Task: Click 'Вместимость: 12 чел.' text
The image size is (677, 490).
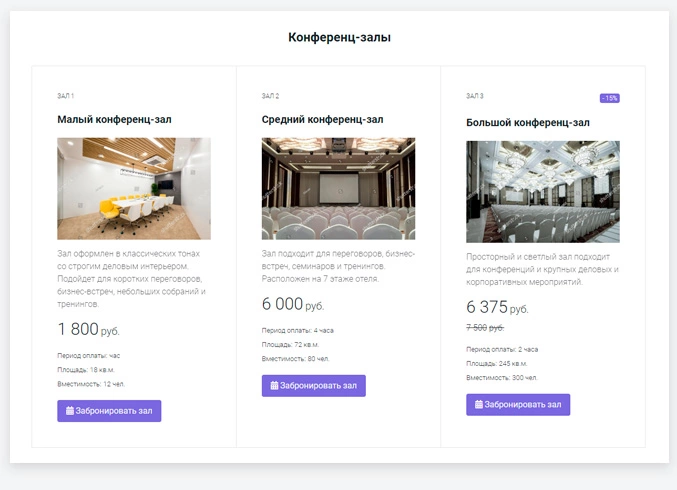Action: pos(91,384)
